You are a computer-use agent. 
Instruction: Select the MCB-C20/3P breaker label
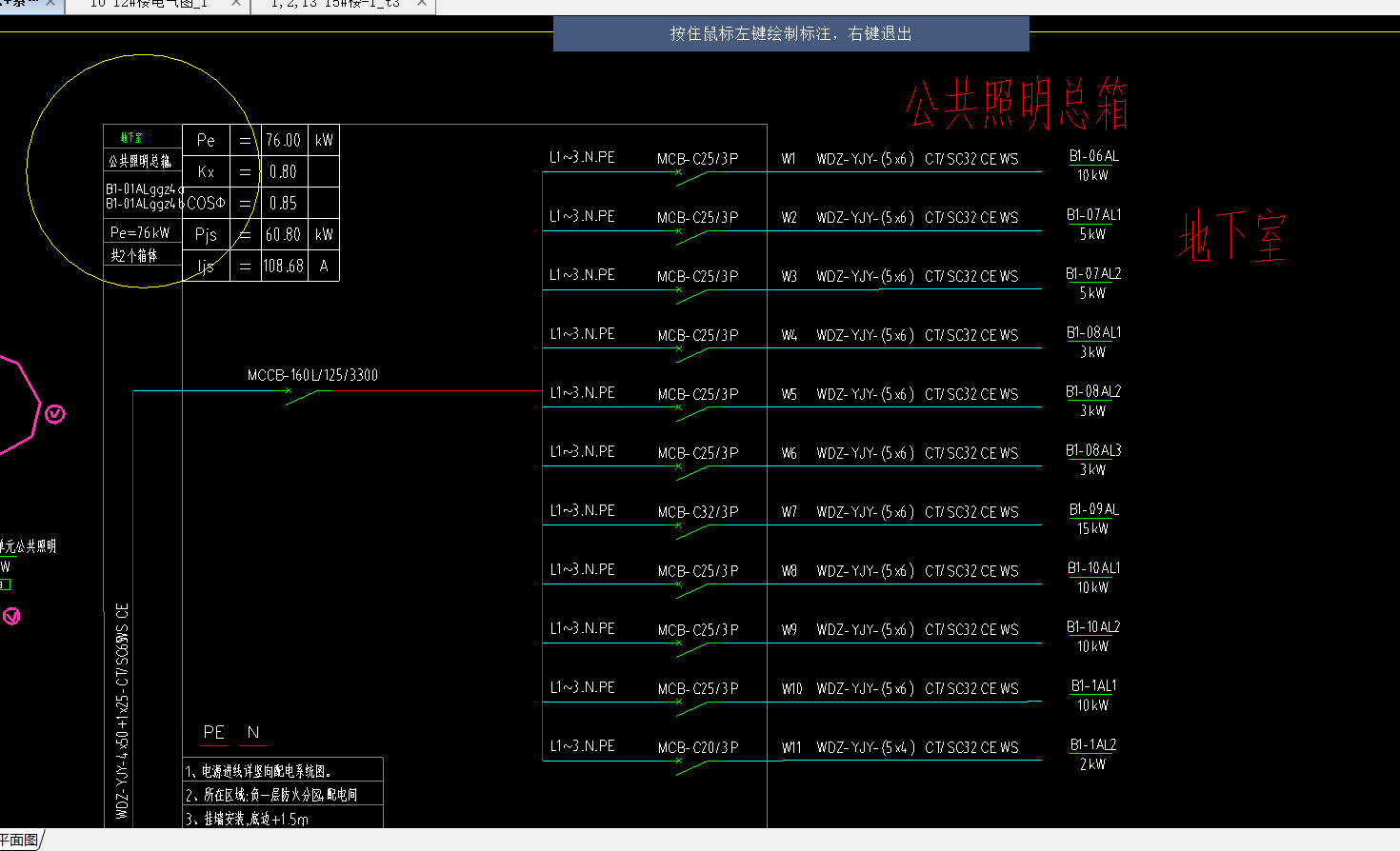tap(698, 747)
